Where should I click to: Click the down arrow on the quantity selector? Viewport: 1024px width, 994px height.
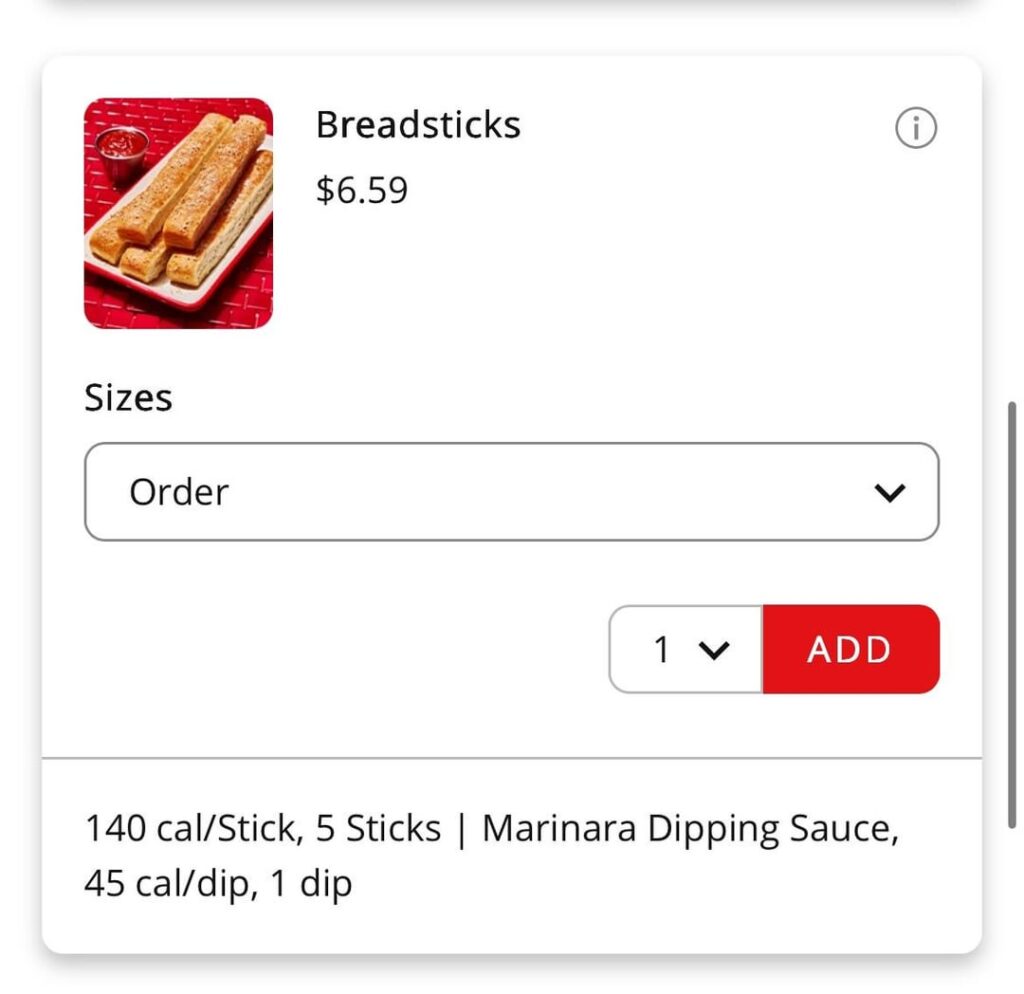pos(713,650)
